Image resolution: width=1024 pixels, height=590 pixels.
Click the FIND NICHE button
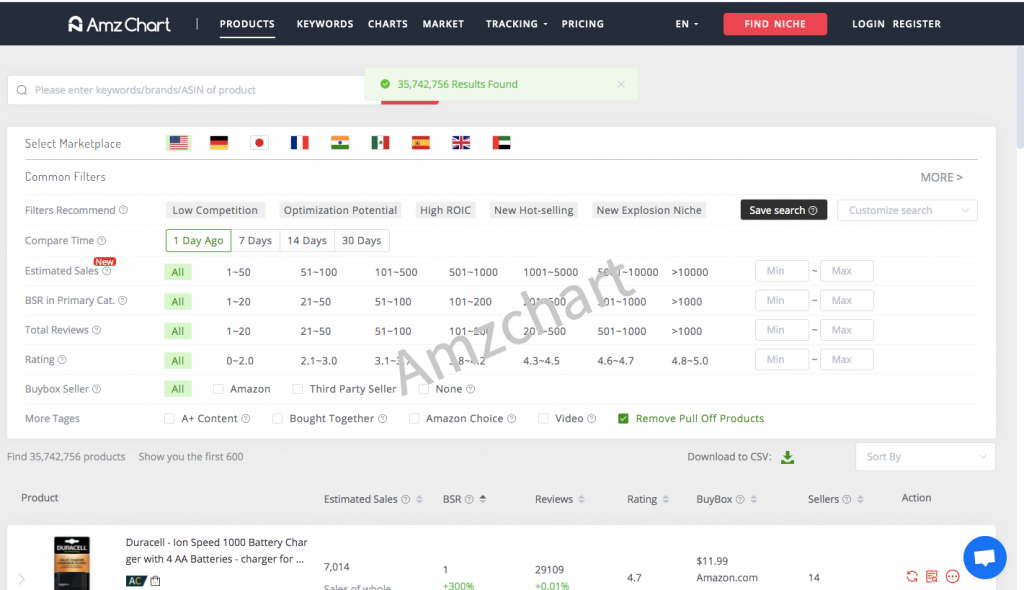(775, 24)
